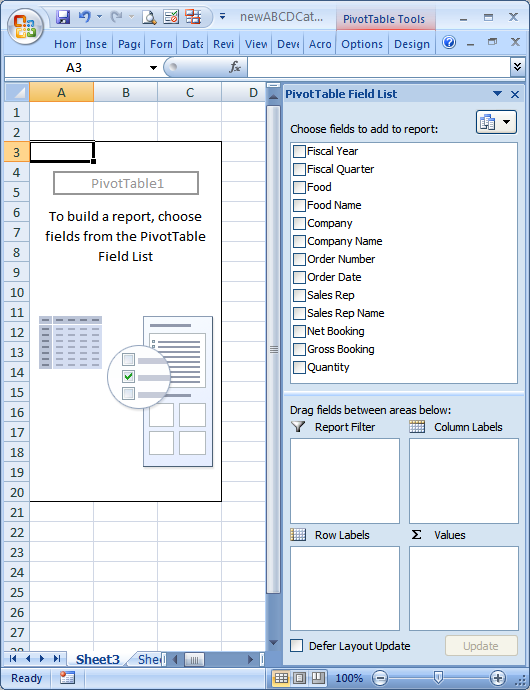Click vertical scrollbar up arrow
The width and height of the screenshot is (530, 690).
click(273, 97)
